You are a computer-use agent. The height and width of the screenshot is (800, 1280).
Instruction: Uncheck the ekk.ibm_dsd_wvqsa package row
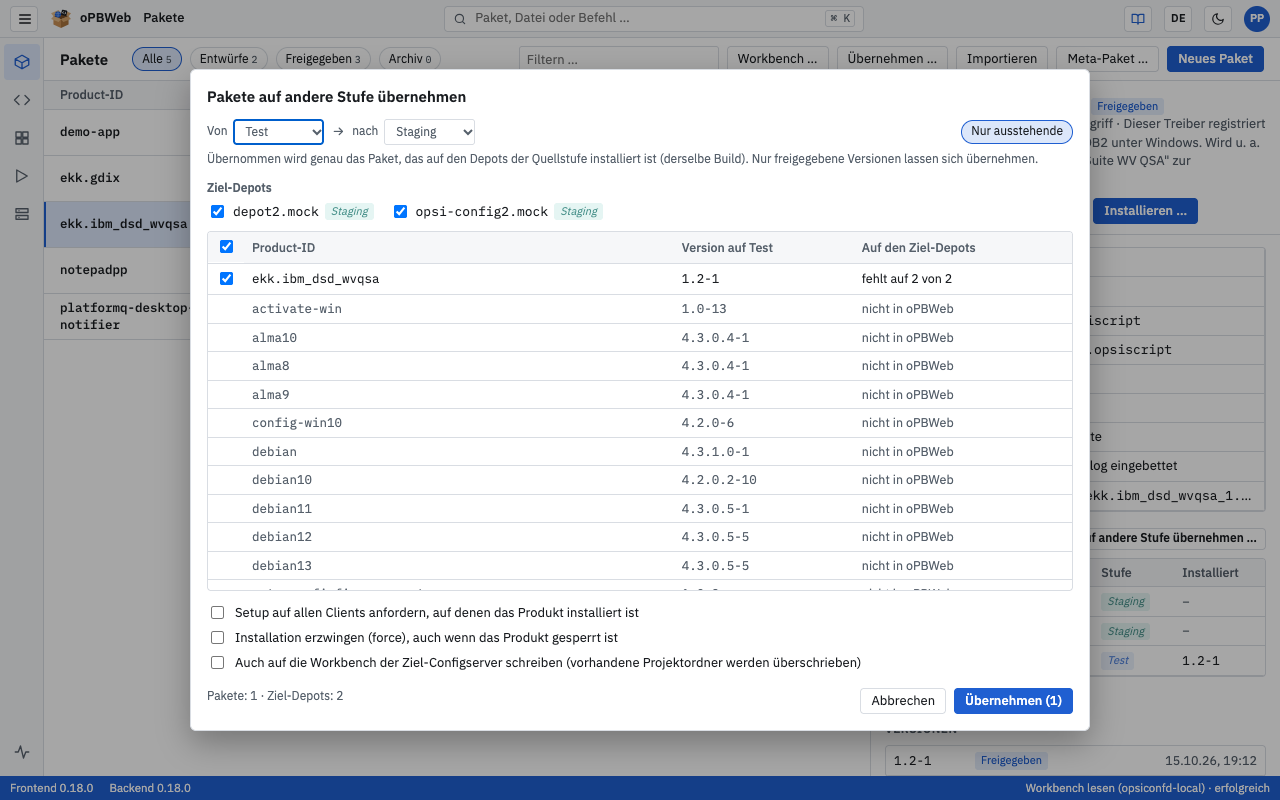pos(226,279)
